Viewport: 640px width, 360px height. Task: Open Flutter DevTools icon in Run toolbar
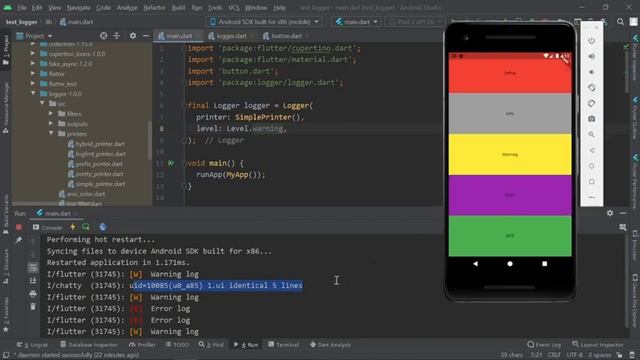click(103, 227)
